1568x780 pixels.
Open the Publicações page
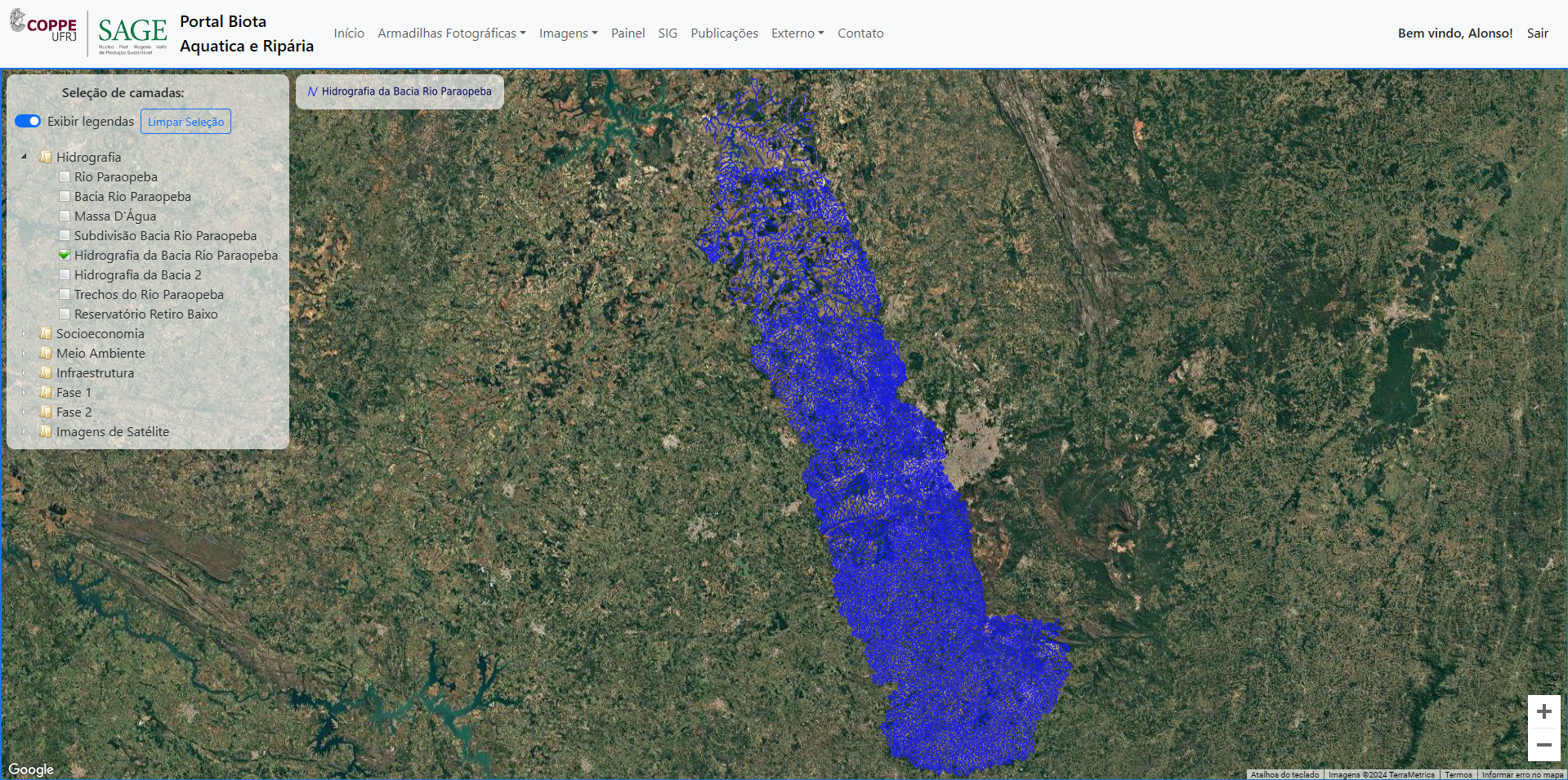(724, 33)
